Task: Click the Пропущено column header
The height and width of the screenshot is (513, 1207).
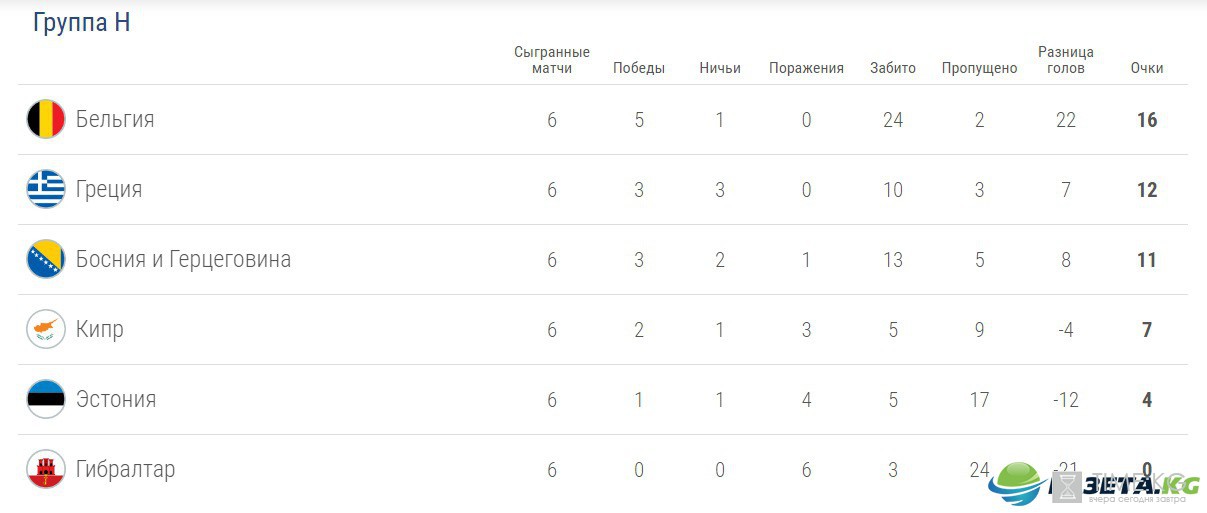Action: (979, 68)
